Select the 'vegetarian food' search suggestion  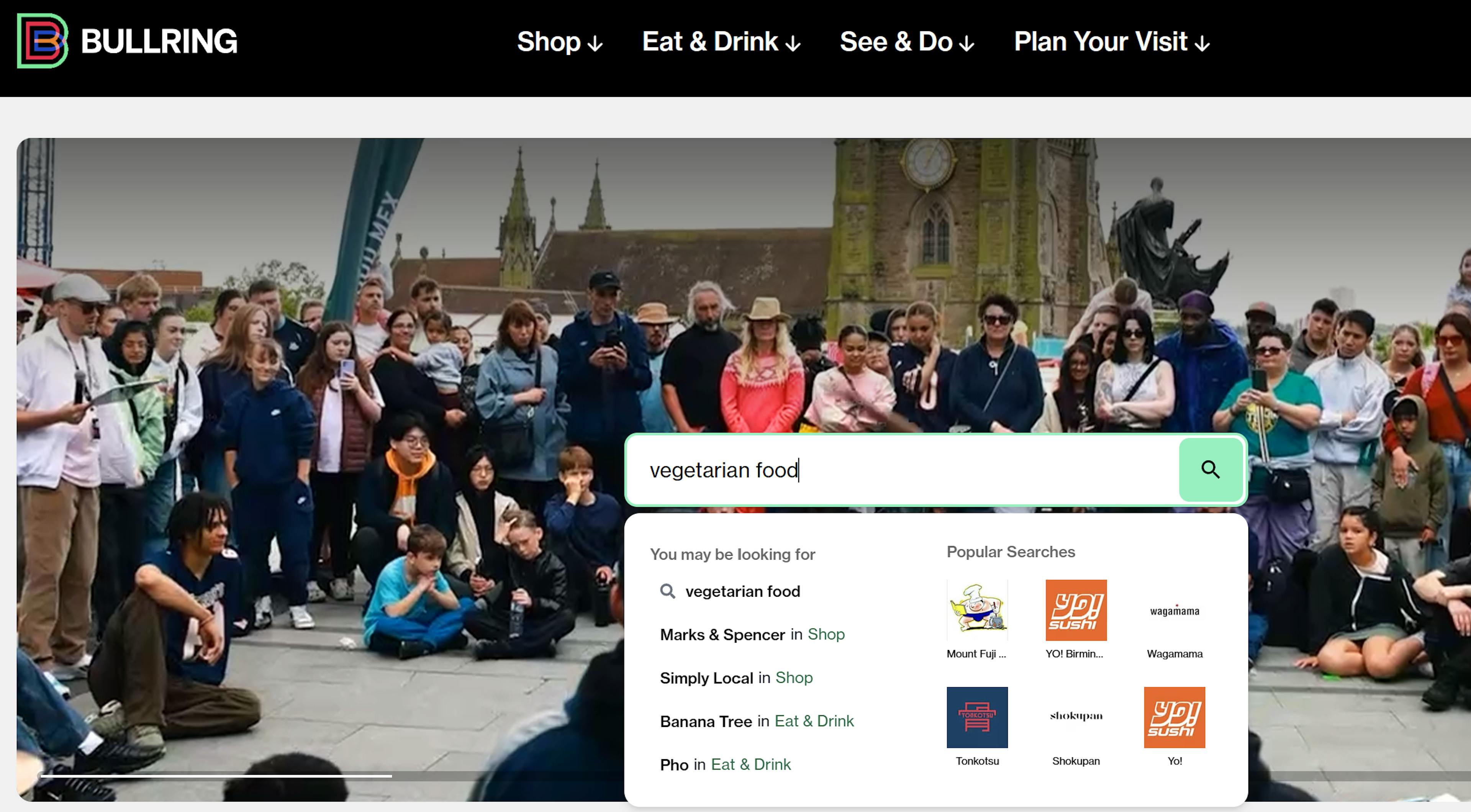click(742, 591)
